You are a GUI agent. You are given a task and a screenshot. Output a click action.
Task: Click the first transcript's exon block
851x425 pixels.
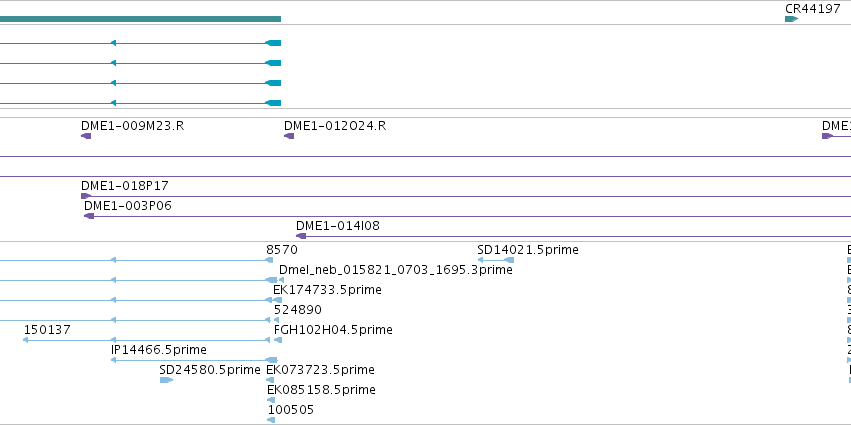click(273, 43)
